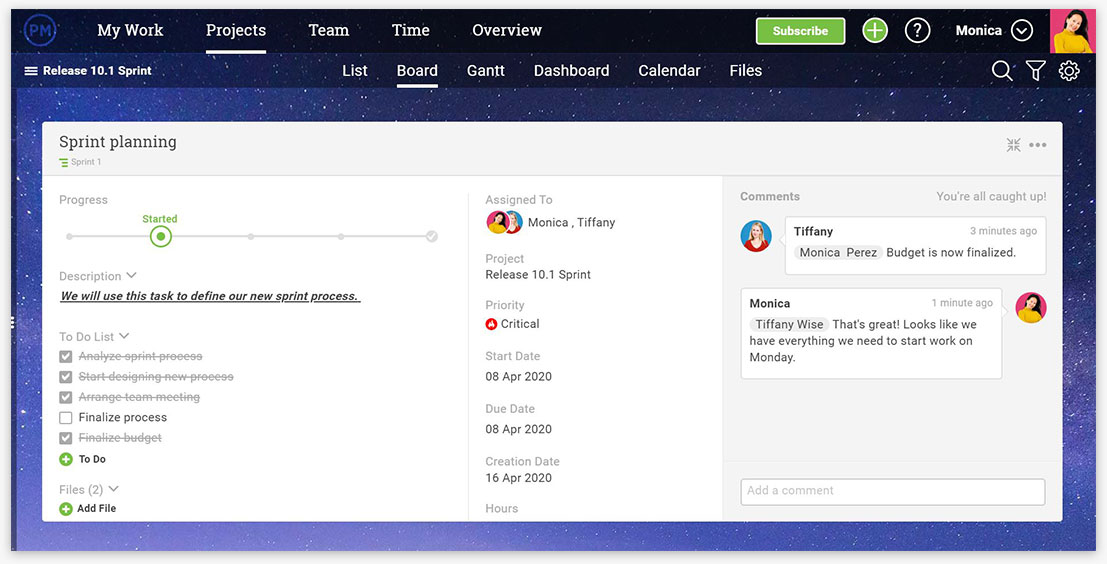Click the Sprint 1 list icon
The height and width of the screenshot is (564, 1107).
point(64,162)
